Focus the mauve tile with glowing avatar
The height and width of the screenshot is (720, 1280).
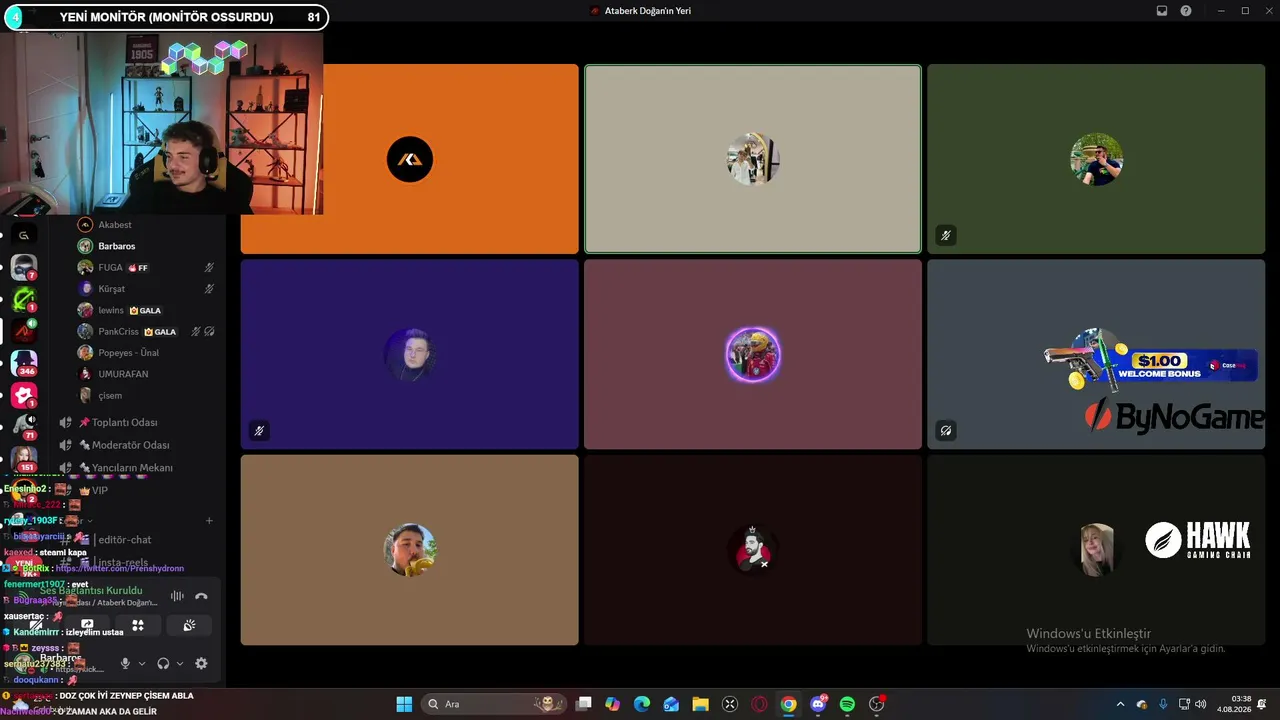tap(753, 355)
